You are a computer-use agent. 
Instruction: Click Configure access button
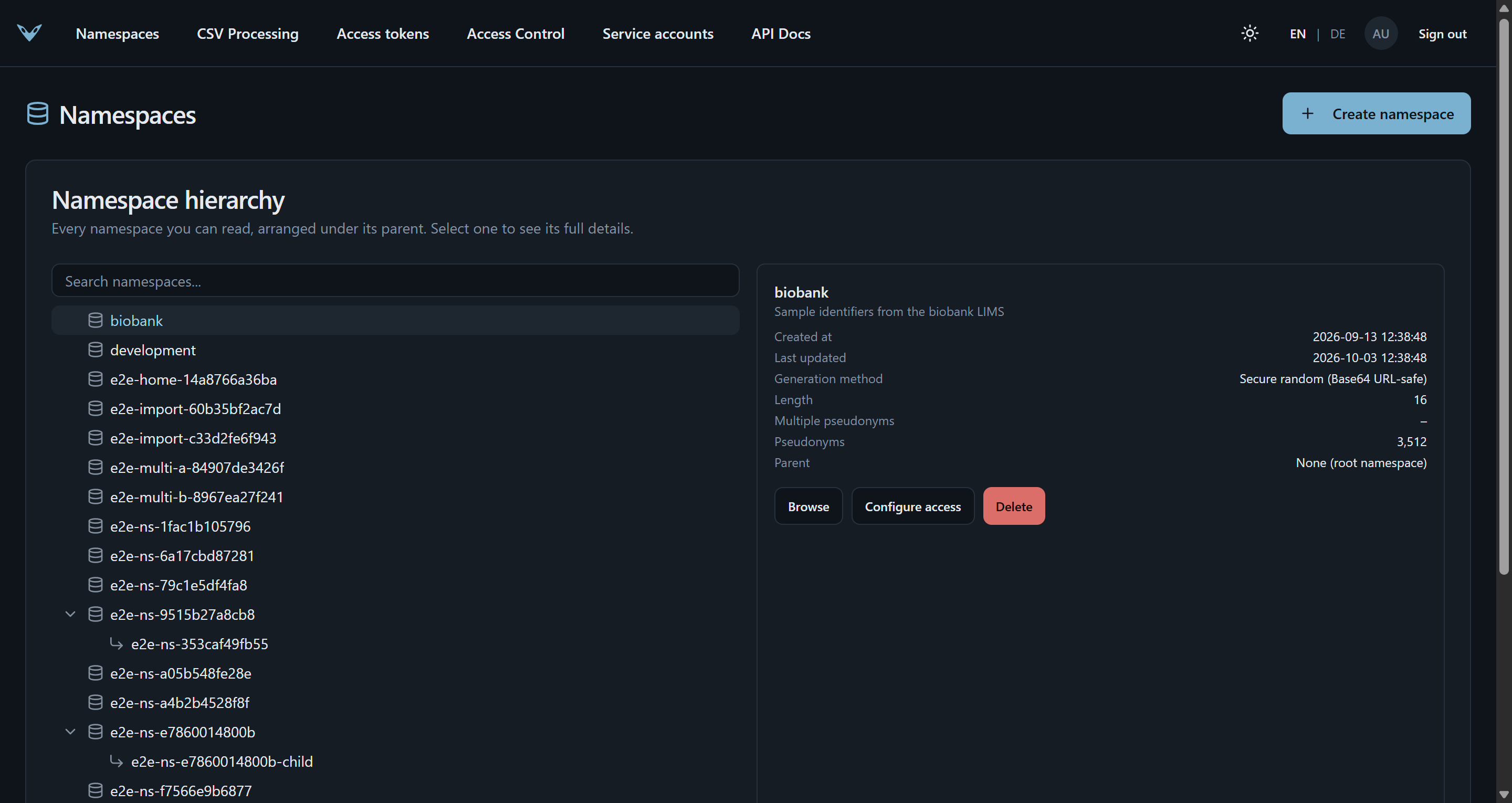point(913,506)
